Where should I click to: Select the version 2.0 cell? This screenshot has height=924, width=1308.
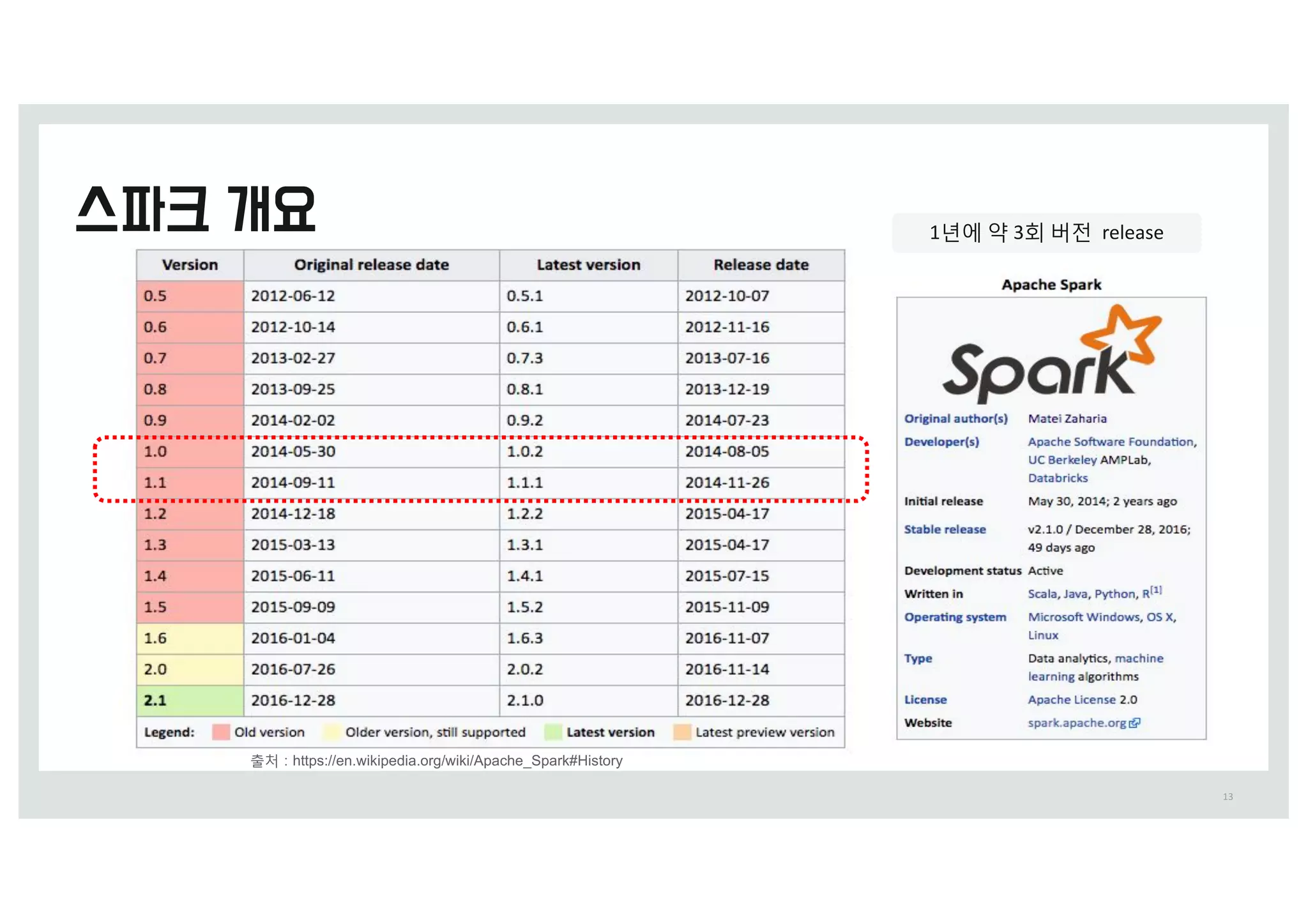(190, 670)
